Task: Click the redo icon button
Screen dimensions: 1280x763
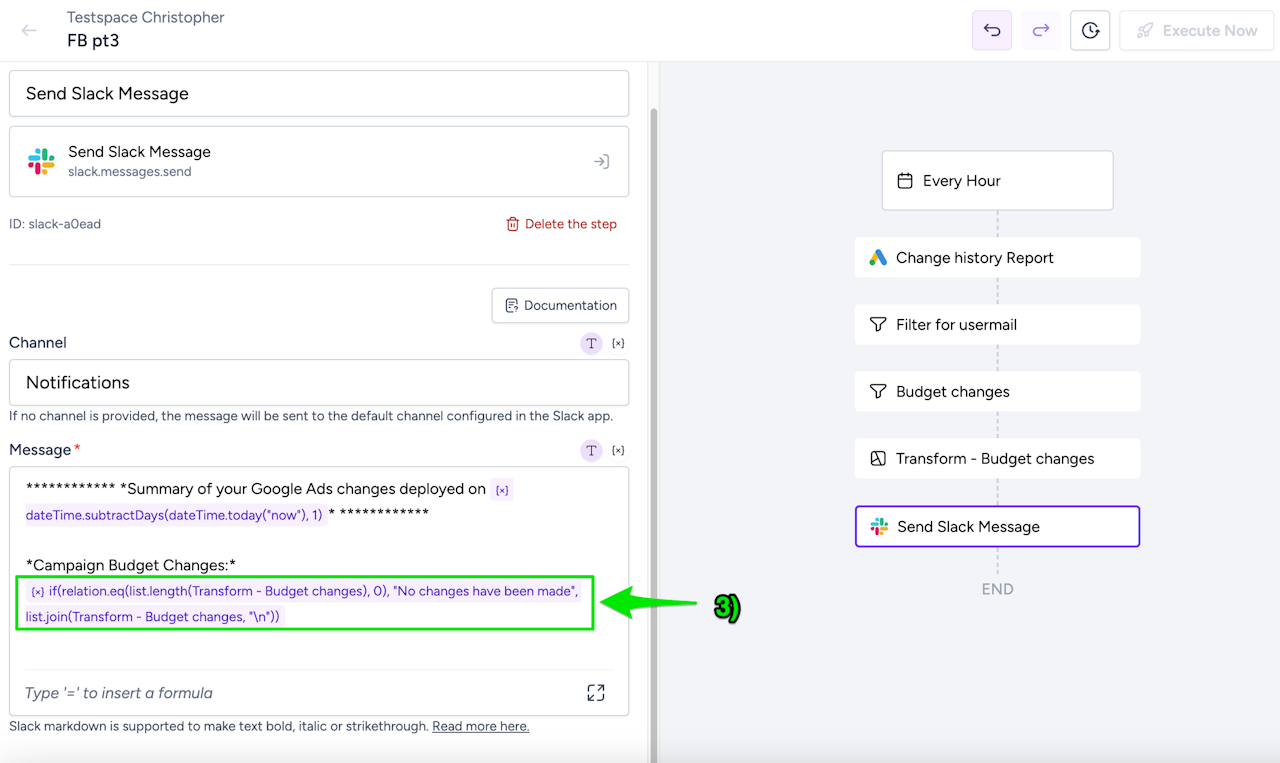Action: coord(1041,31)
